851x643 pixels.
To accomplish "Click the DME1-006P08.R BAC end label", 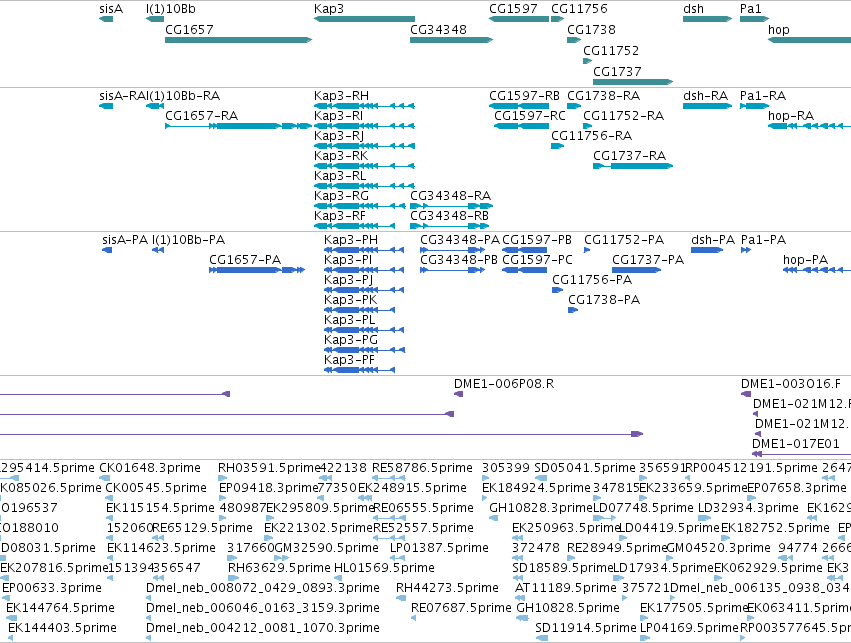I will coord(504,384).
